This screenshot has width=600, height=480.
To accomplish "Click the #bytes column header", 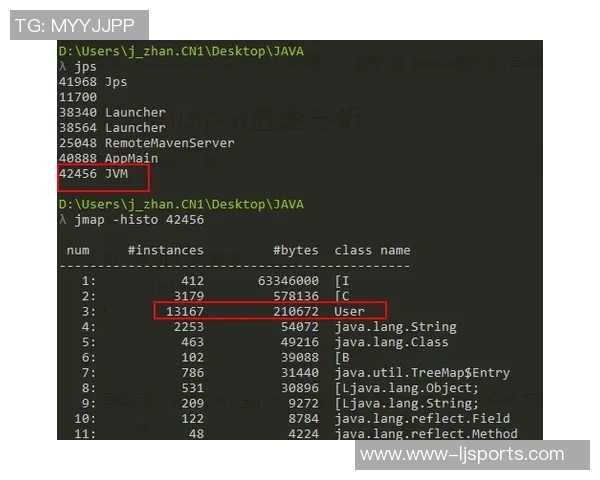I will [295, 250].
